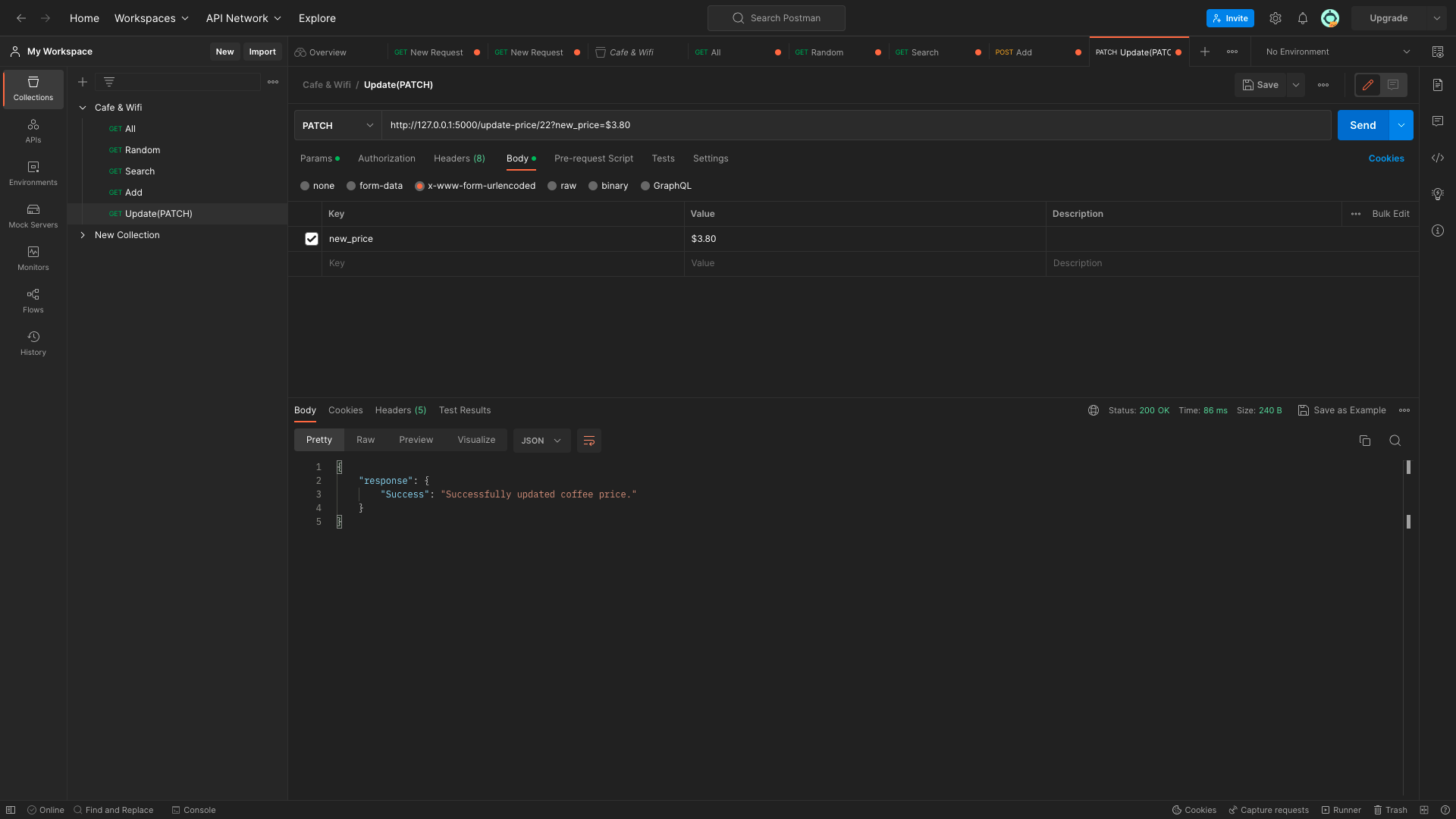
Task: Open the JSON response format dropdown
Action: pos(541,441)
